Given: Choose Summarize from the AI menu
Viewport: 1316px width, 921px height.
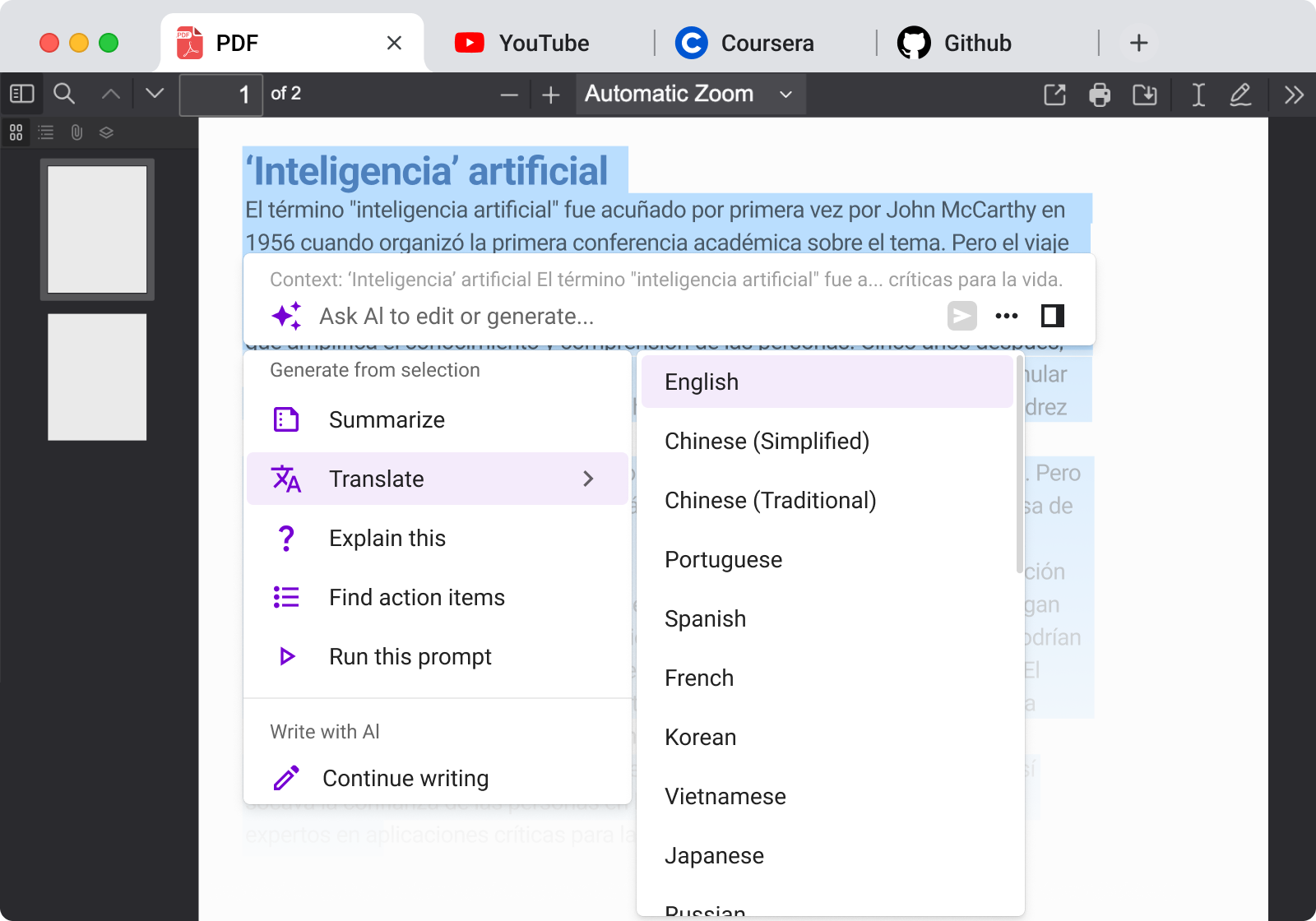Looking at the screenshot, I should pos(438,419).
